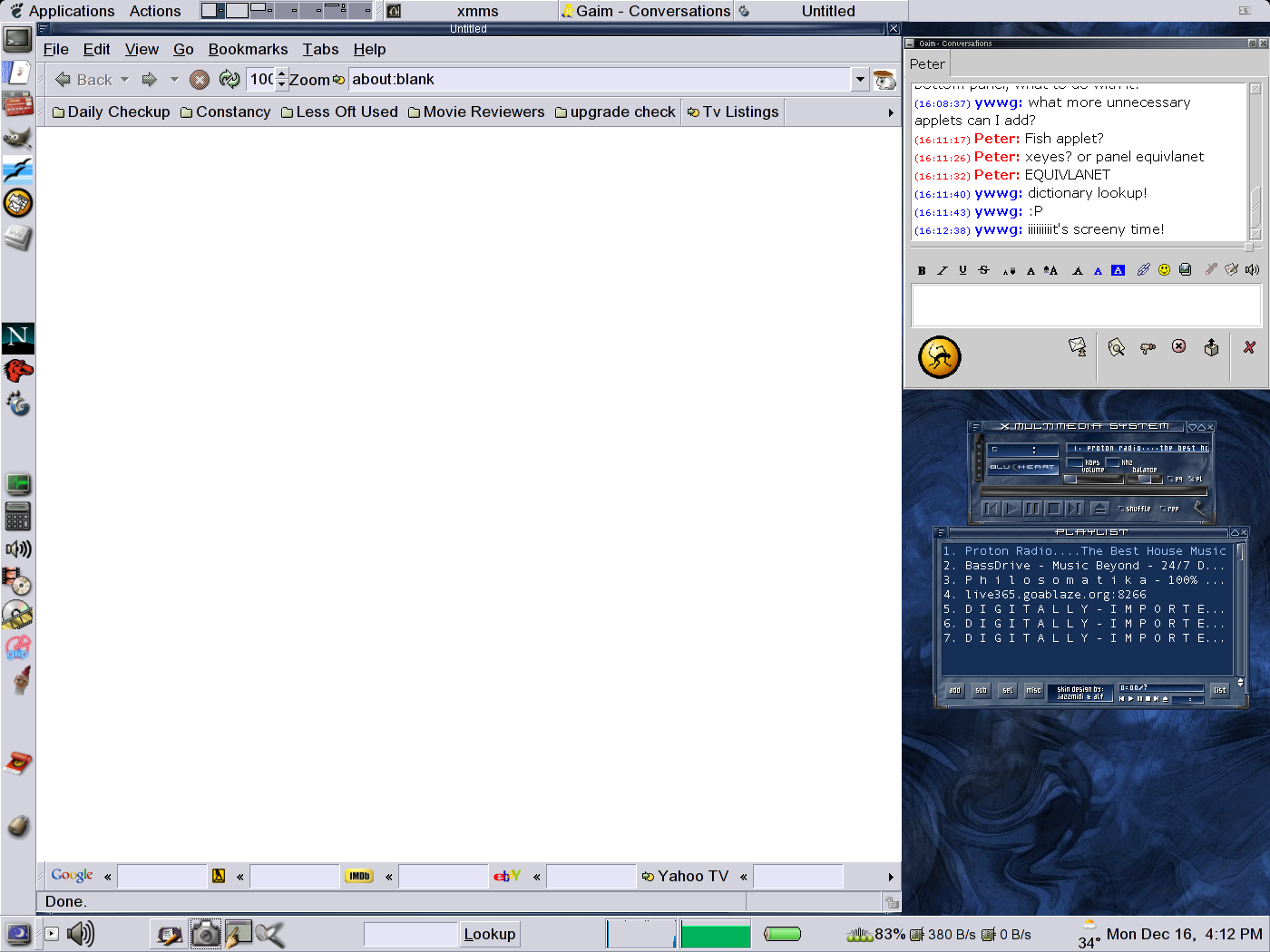Click the Warn thumbs-down icon in Gaim

point(1148,347)
